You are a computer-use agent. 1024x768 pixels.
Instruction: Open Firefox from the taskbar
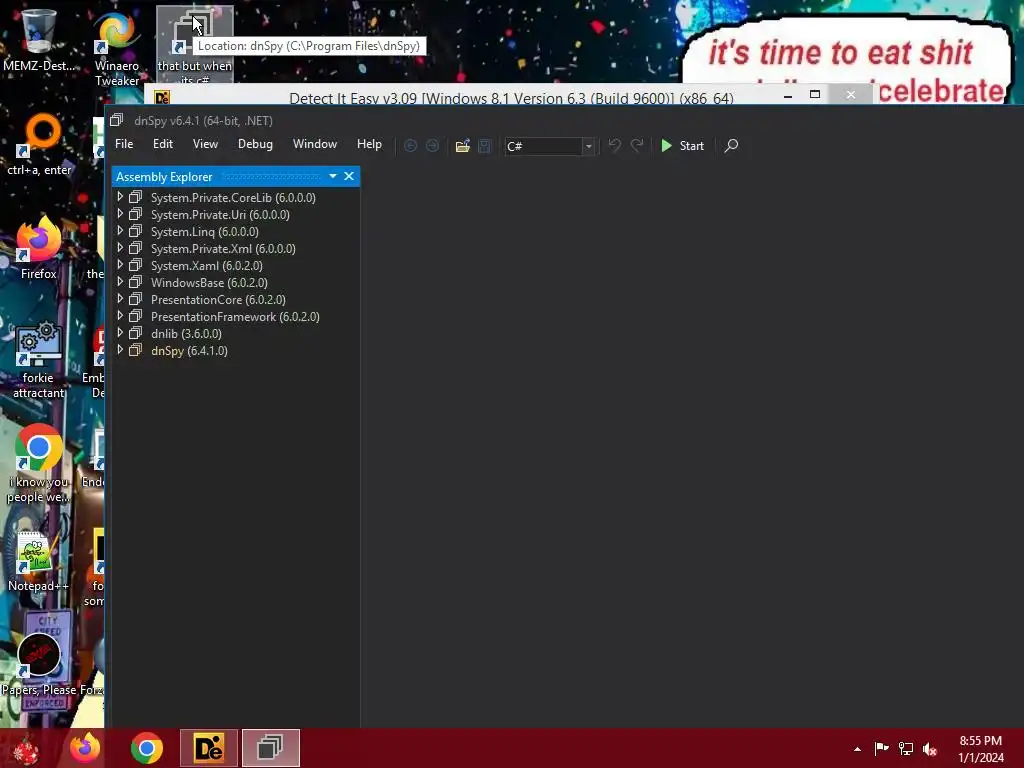point(85,748)
